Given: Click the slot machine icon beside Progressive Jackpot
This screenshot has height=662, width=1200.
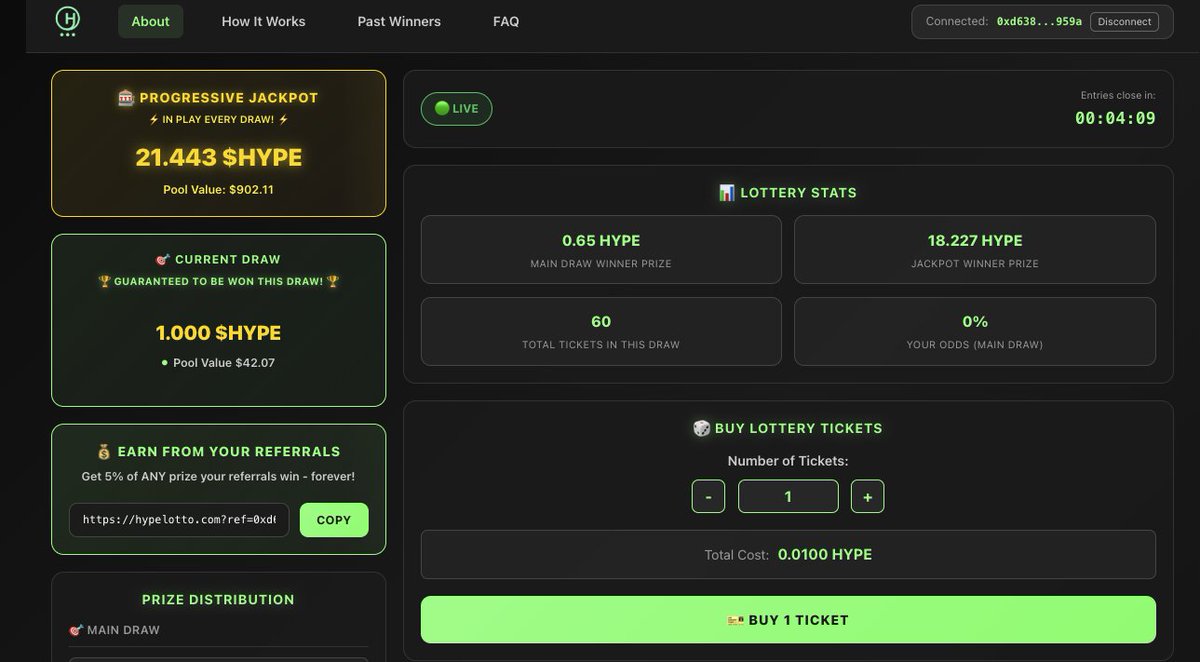Looking at the screenshot, I should coord(126,98).
